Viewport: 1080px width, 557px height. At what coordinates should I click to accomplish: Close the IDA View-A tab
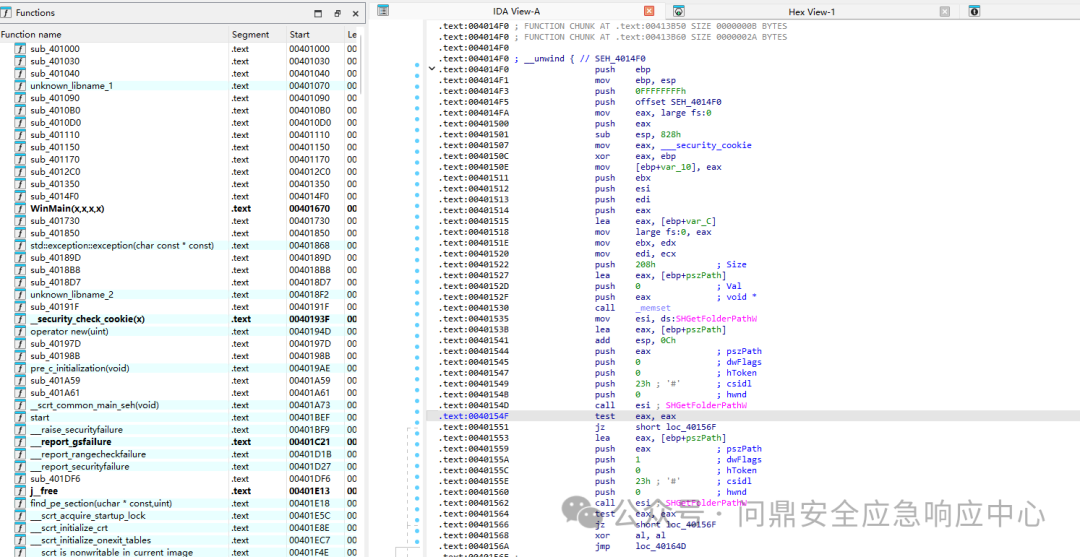point(649,11)
